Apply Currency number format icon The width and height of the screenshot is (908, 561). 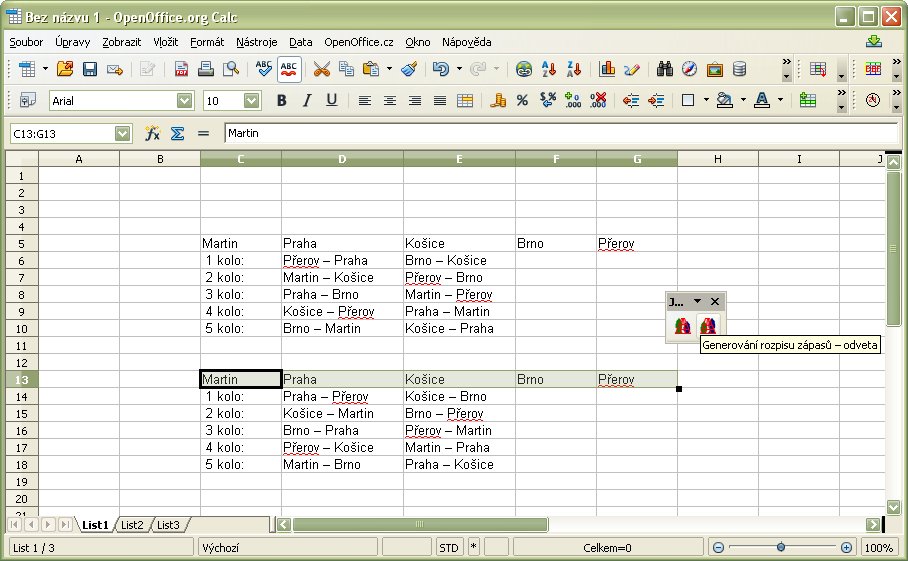[497, 101]
